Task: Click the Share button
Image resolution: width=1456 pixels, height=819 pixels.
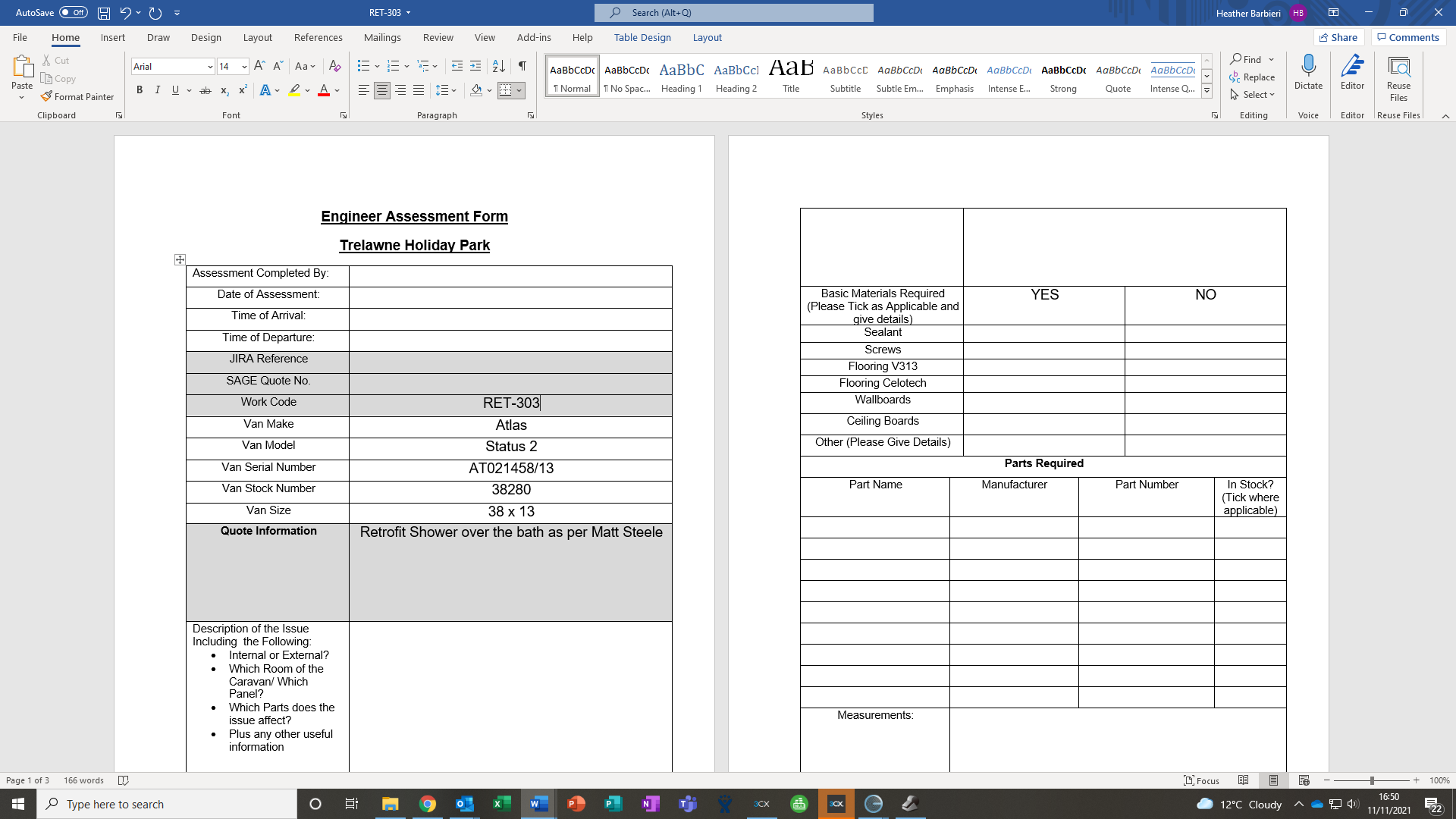Action: point(1338,37)
